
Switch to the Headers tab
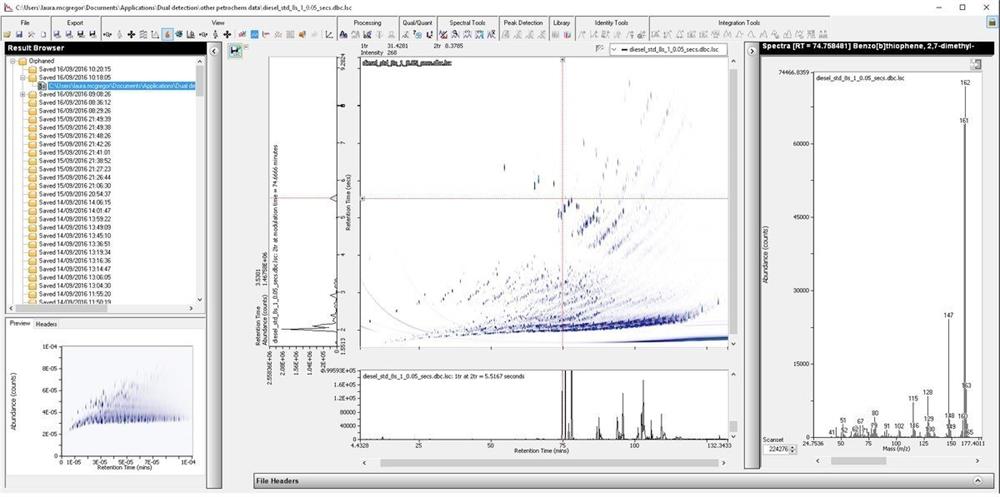coord(47,324)
